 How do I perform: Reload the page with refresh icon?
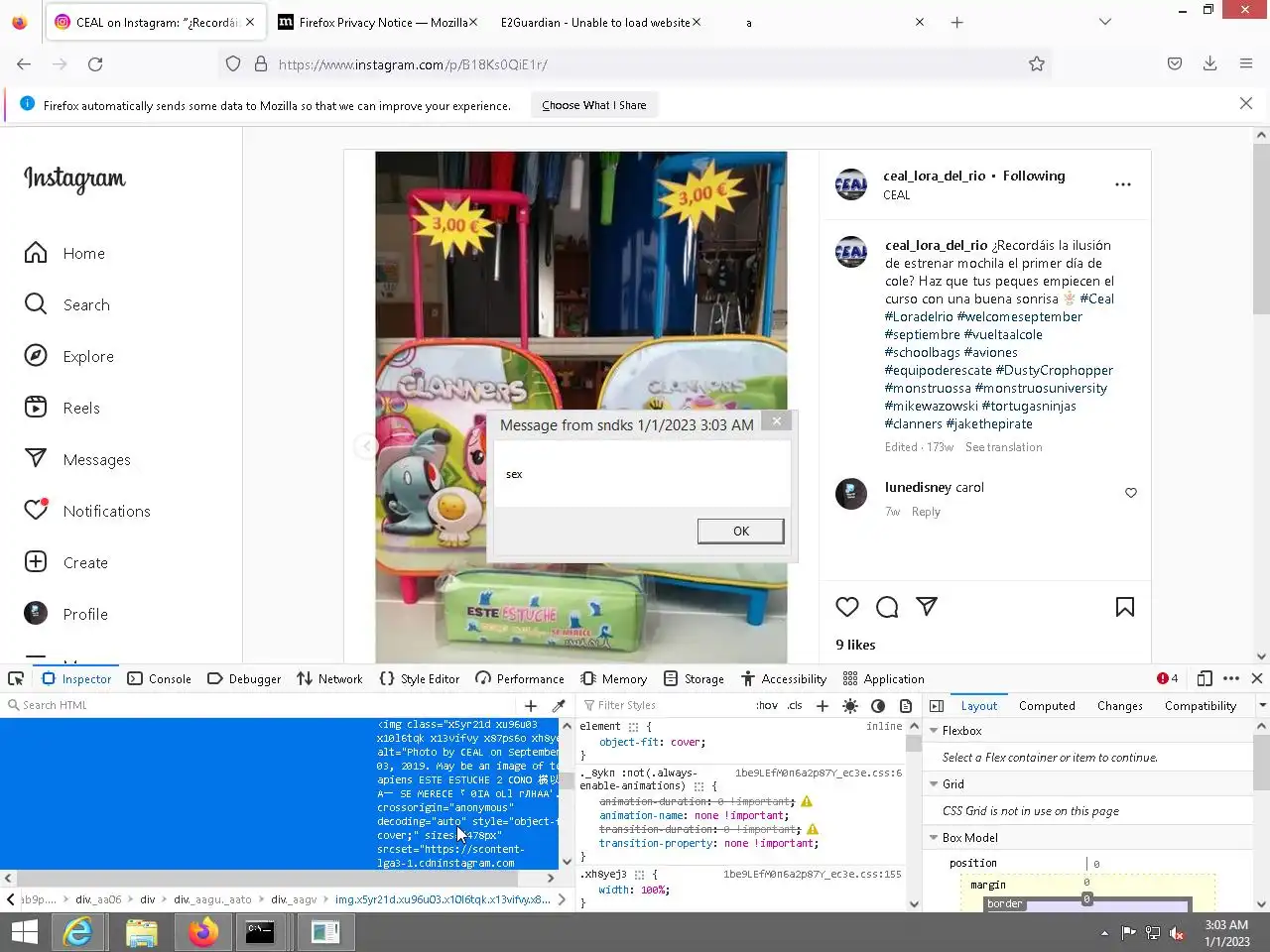click(95, 64)
